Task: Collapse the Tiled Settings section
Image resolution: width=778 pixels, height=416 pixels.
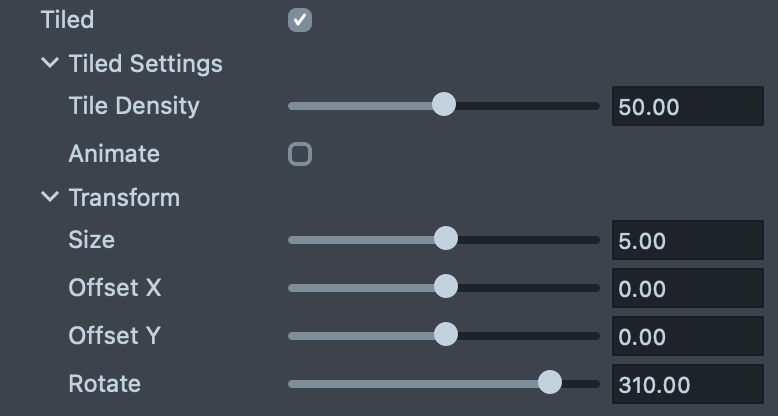Action: point(50,63)
